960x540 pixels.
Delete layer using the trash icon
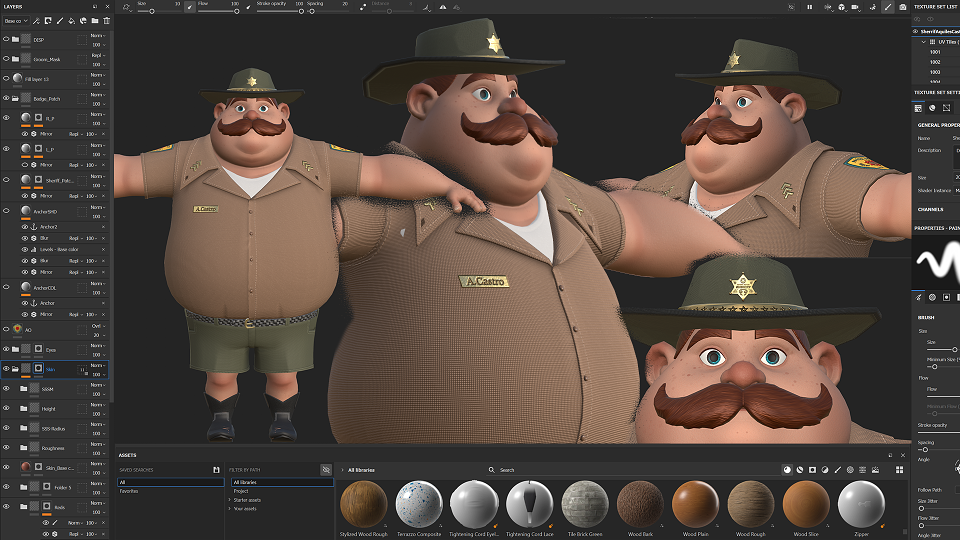click(x=107, y=21)
